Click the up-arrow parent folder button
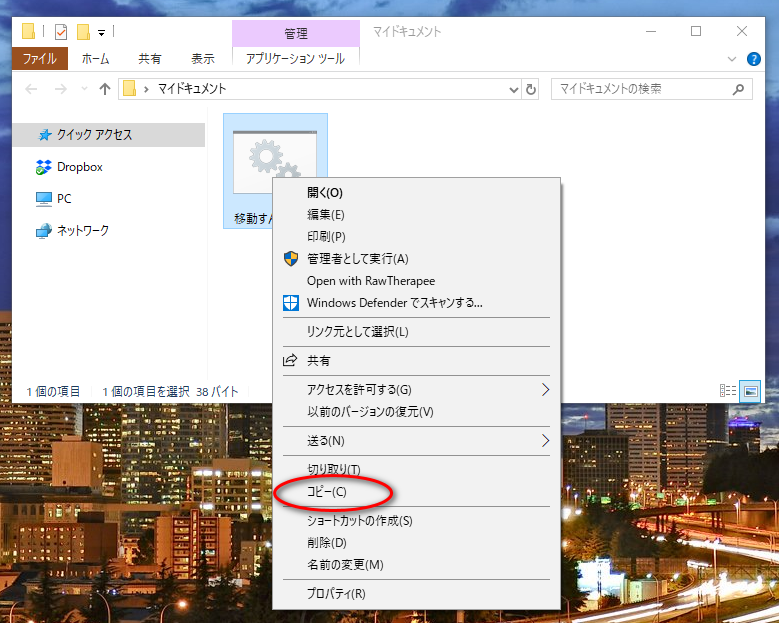The image size is (779, 623). pos(105,89)
